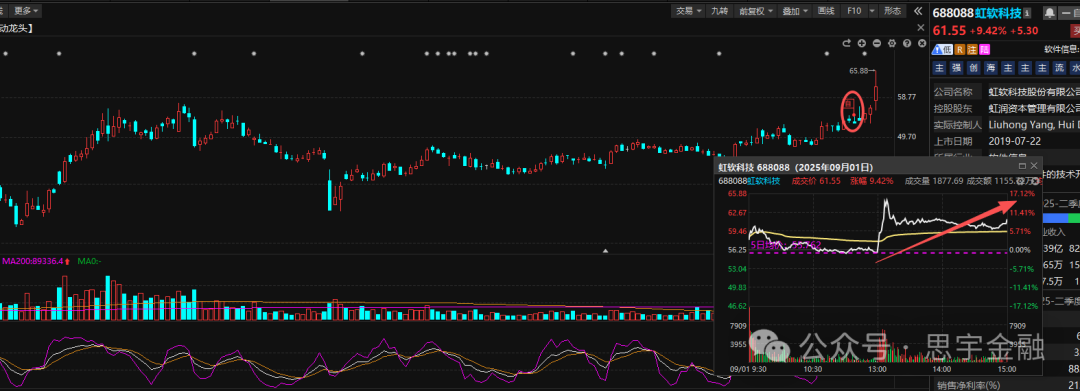The image size is (1080, 391).
Task: Click the 创 concept tag
Action: (973, 68)
